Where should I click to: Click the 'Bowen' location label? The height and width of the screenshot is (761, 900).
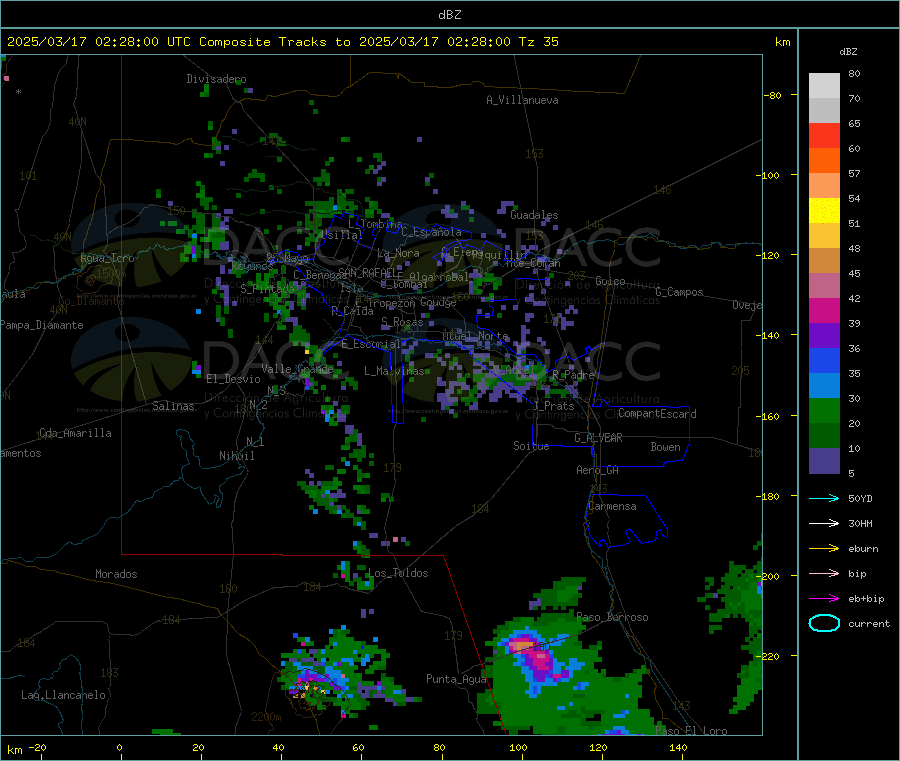[665, 447]
